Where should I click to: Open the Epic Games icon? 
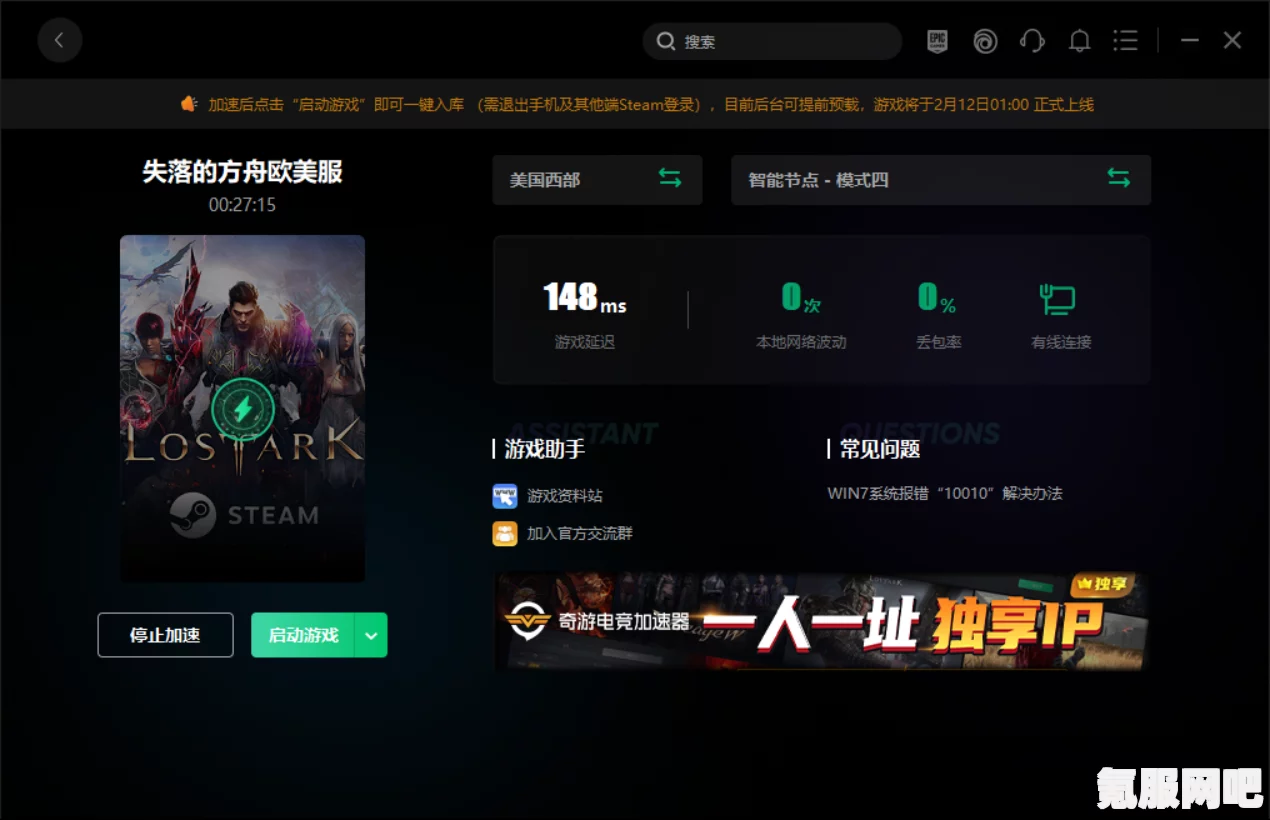tap(937, 41)
